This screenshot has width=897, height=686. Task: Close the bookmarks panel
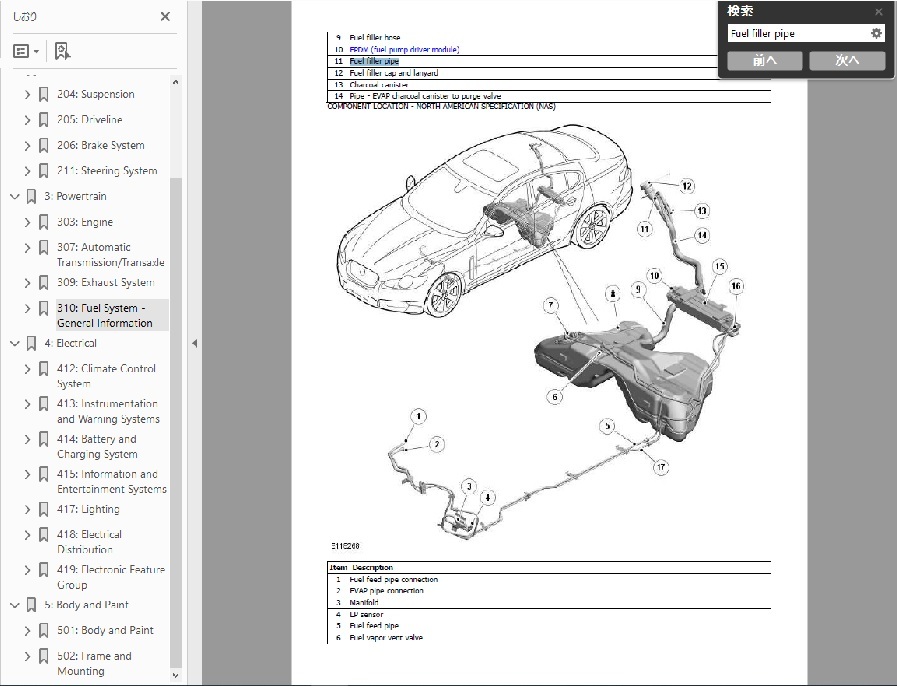165,17
